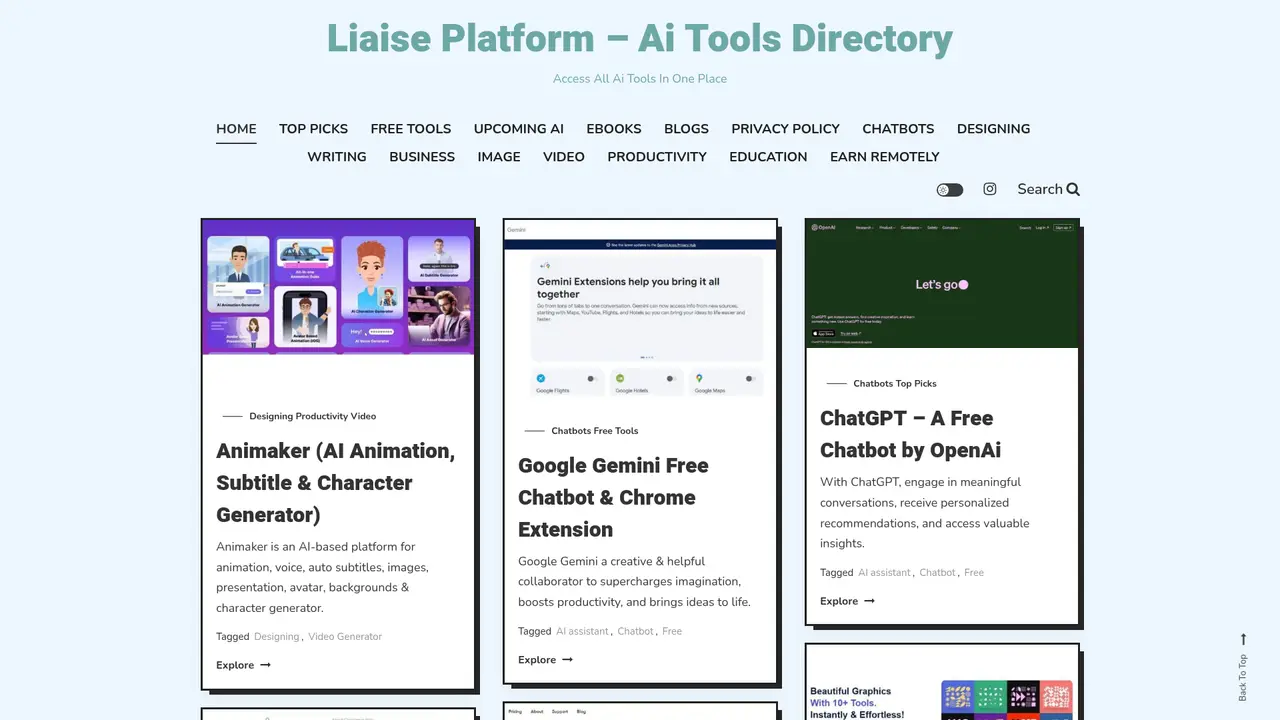Open PRODUCTIVITY category

pos(657,157)
